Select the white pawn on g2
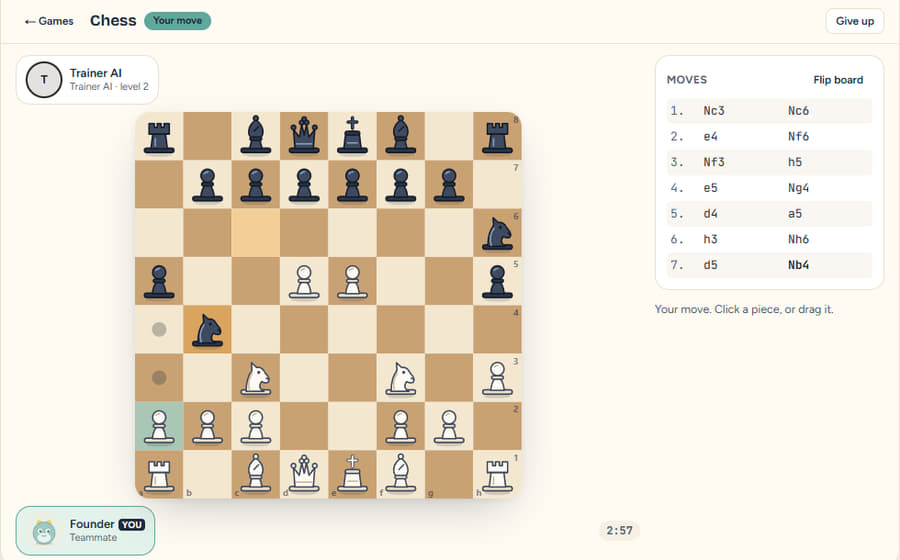The height and width of the screenshot is (560, 900). tap(449, 426)
